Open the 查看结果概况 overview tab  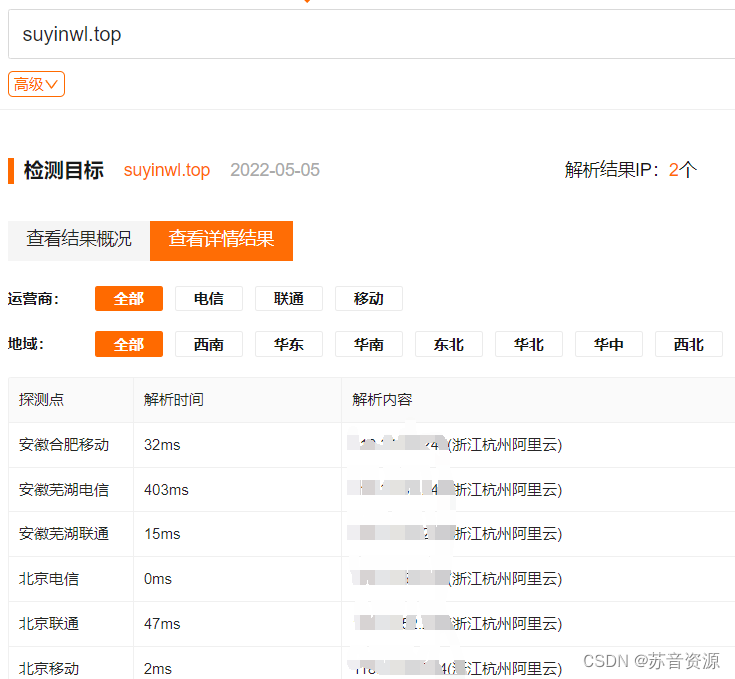[x=79, y=240]
